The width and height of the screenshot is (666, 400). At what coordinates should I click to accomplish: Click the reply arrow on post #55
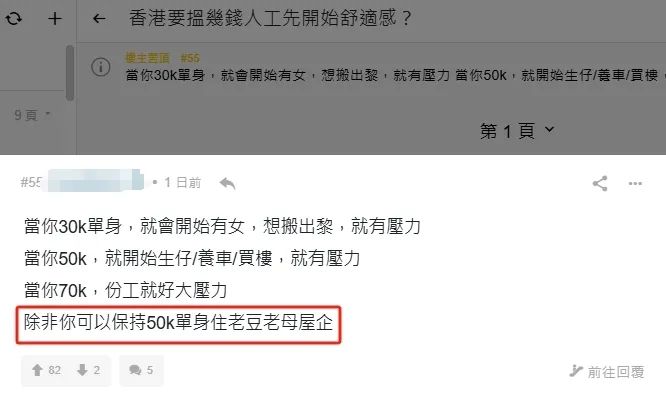pyautogui.click(x=228, y=183)
